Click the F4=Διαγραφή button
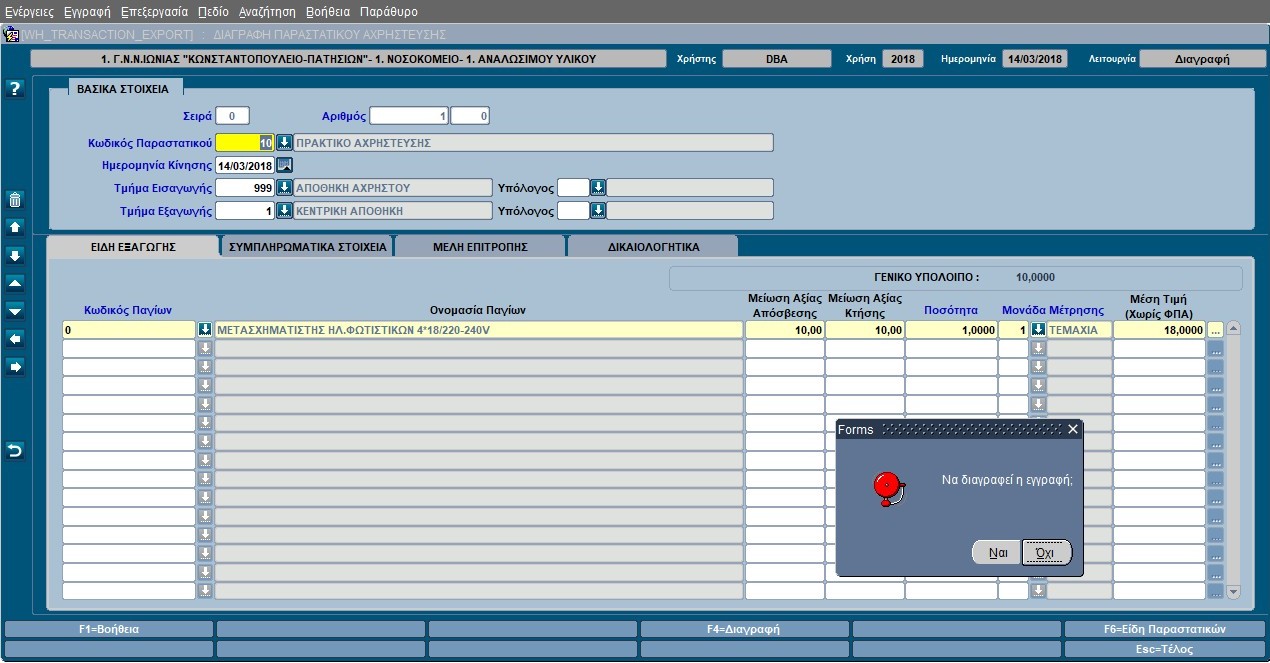 [744, 630]
